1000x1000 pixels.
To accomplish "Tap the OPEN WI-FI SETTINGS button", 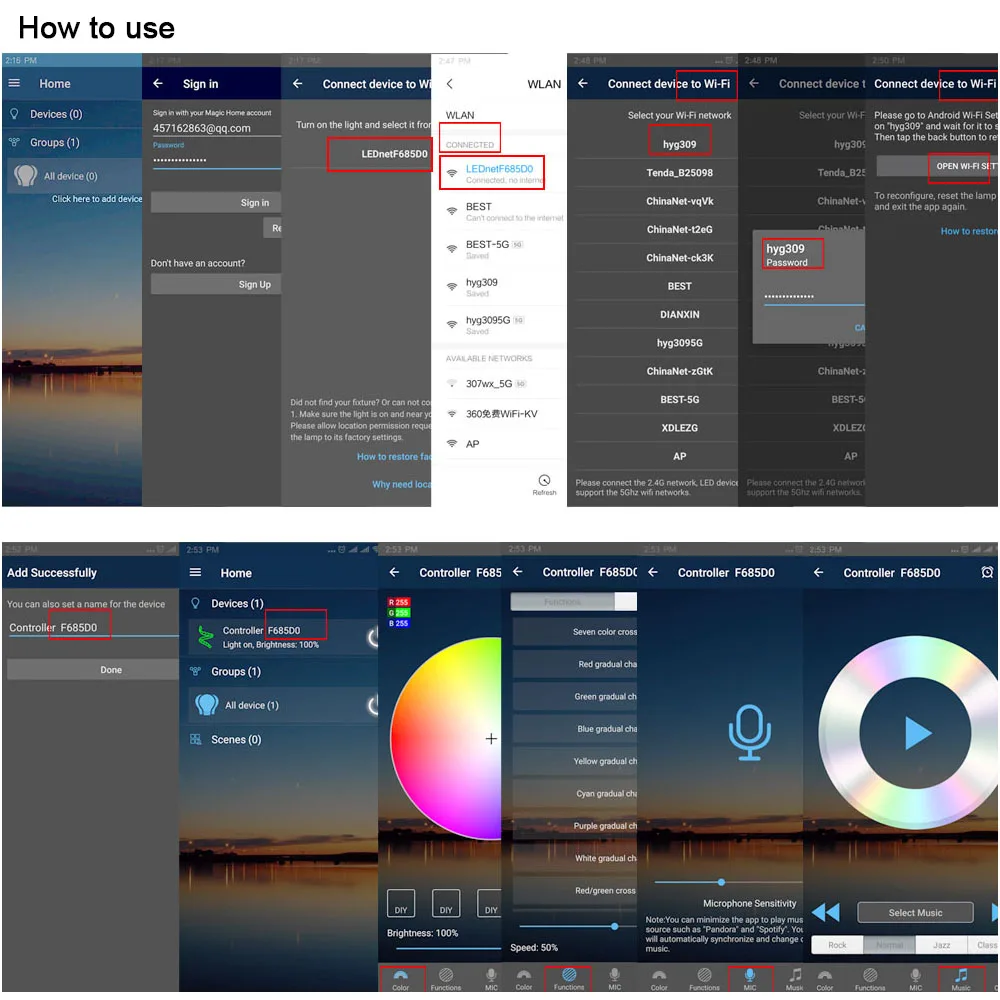I will (x=937, y=166).
